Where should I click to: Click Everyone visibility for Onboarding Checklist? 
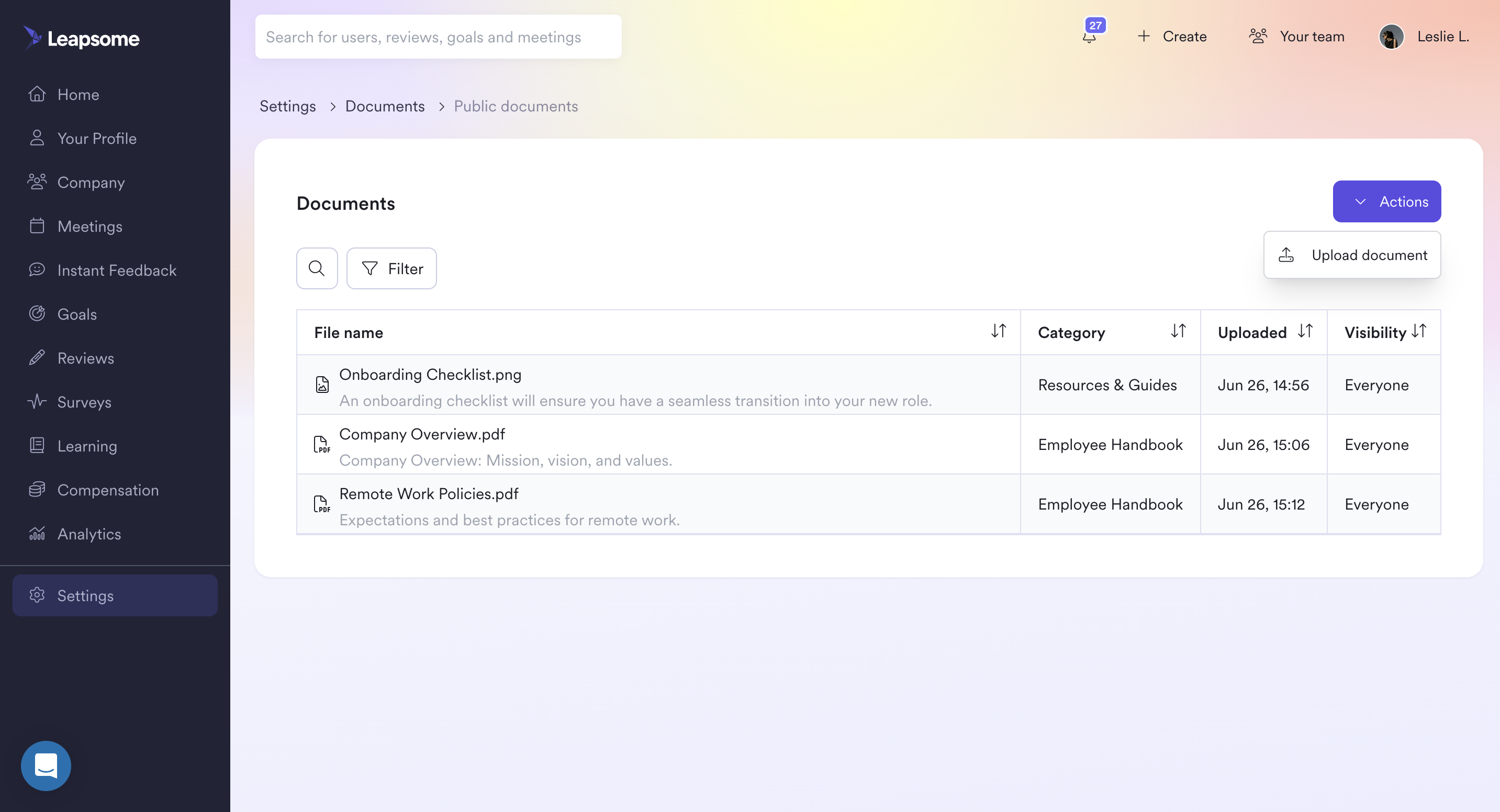[1376, 386]
